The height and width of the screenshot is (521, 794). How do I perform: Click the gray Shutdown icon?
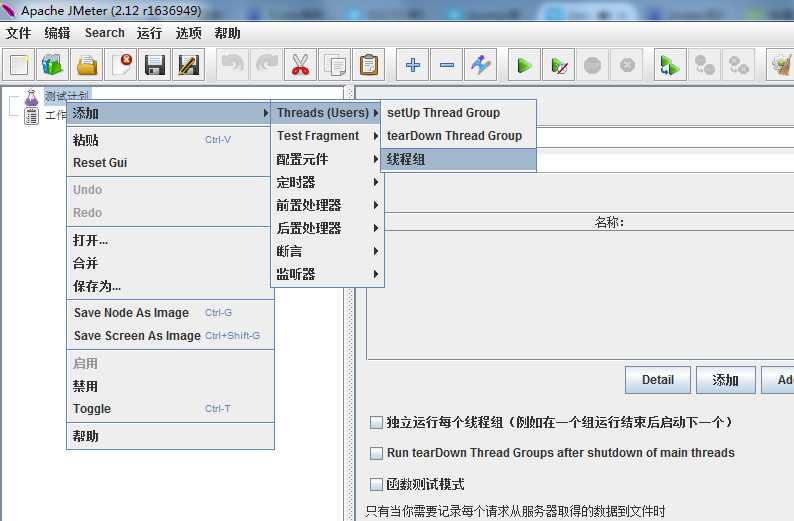627,65
